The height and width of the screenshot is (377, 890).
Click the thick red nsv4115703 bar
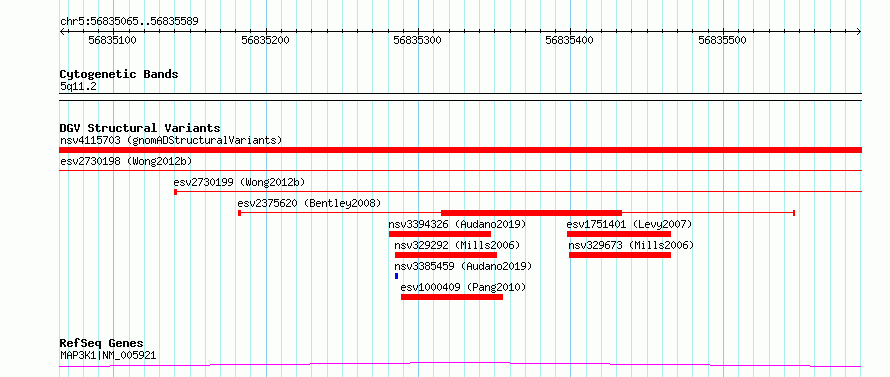click(x=460, y=150)
